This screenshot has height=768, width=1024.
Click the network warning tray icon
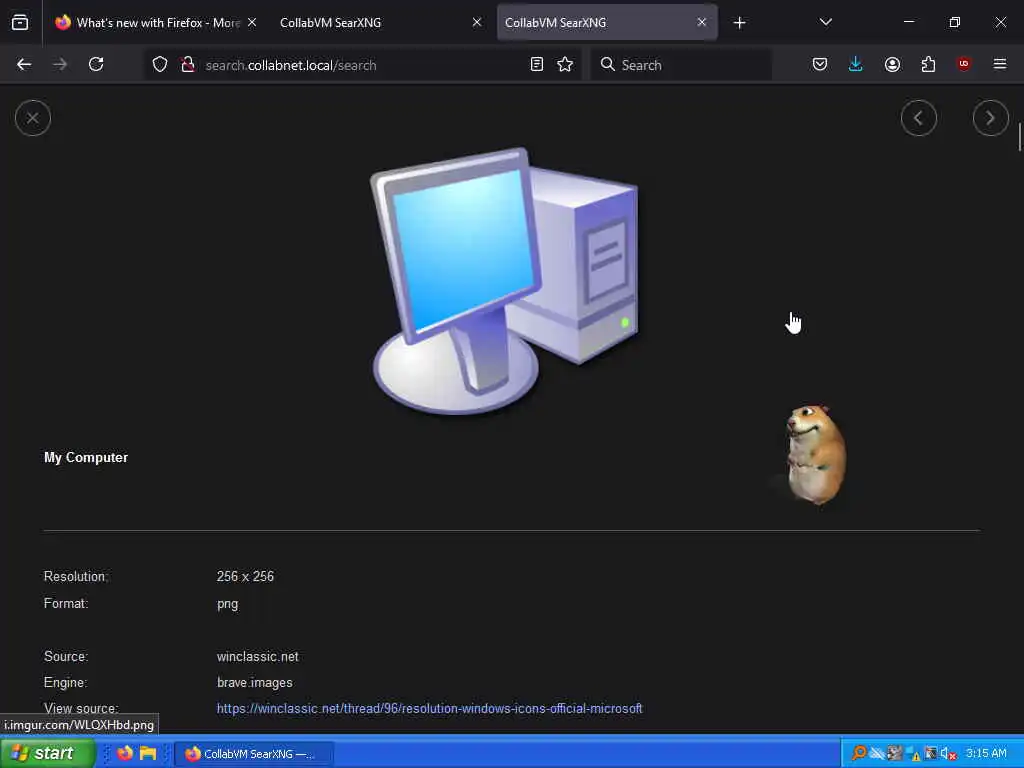point(913,754)
